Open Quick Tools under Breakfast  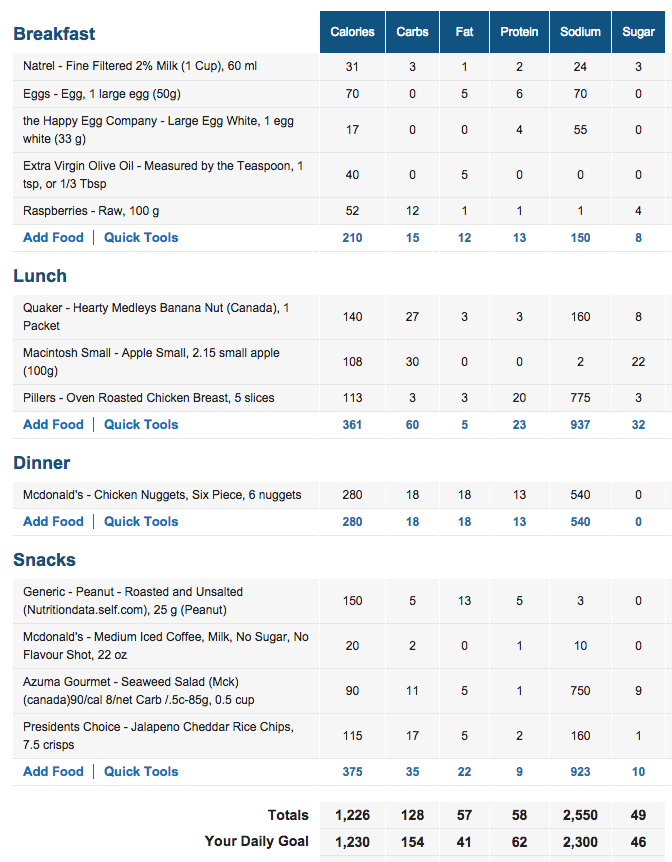tap(141, 238)
